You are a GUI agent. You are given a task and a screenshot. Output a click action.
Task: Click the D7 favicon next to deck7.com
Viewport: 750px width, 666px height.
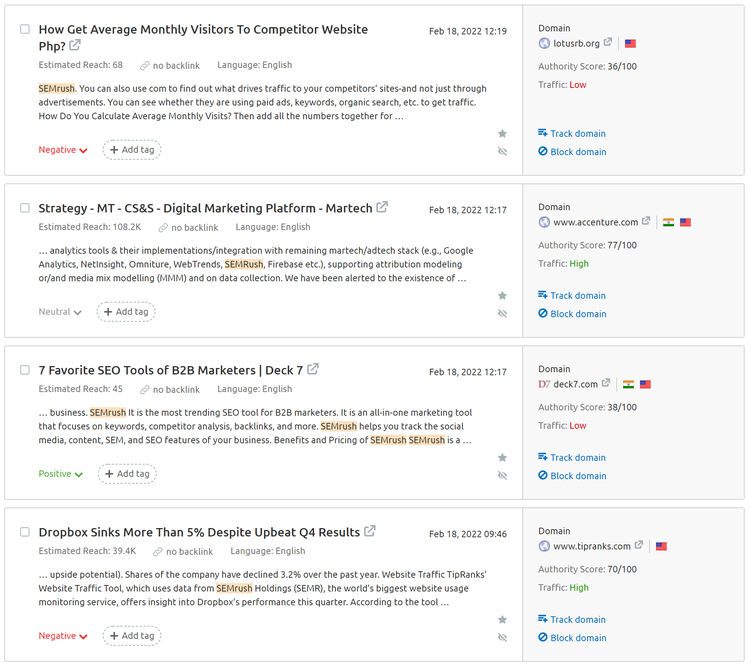544,384
